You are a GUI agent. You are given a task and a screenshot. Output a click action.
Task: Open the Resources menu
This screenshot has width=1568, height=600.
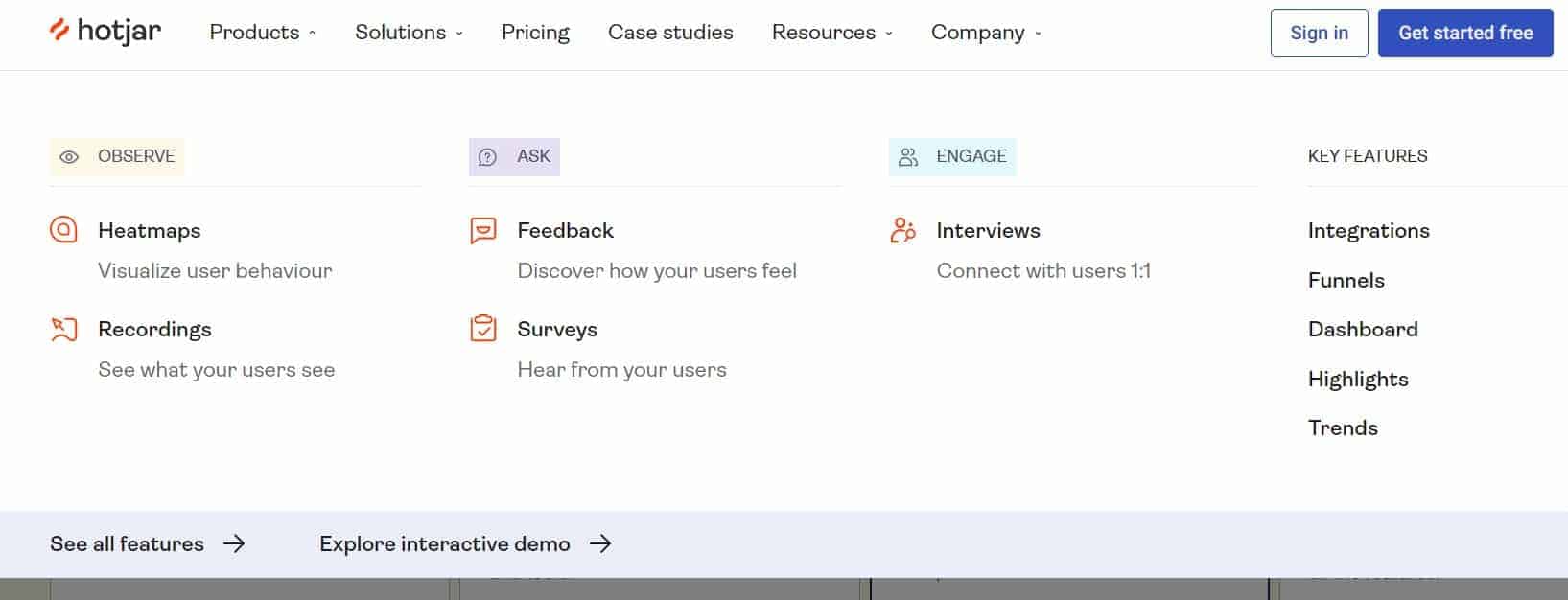[x=832, y=33]
